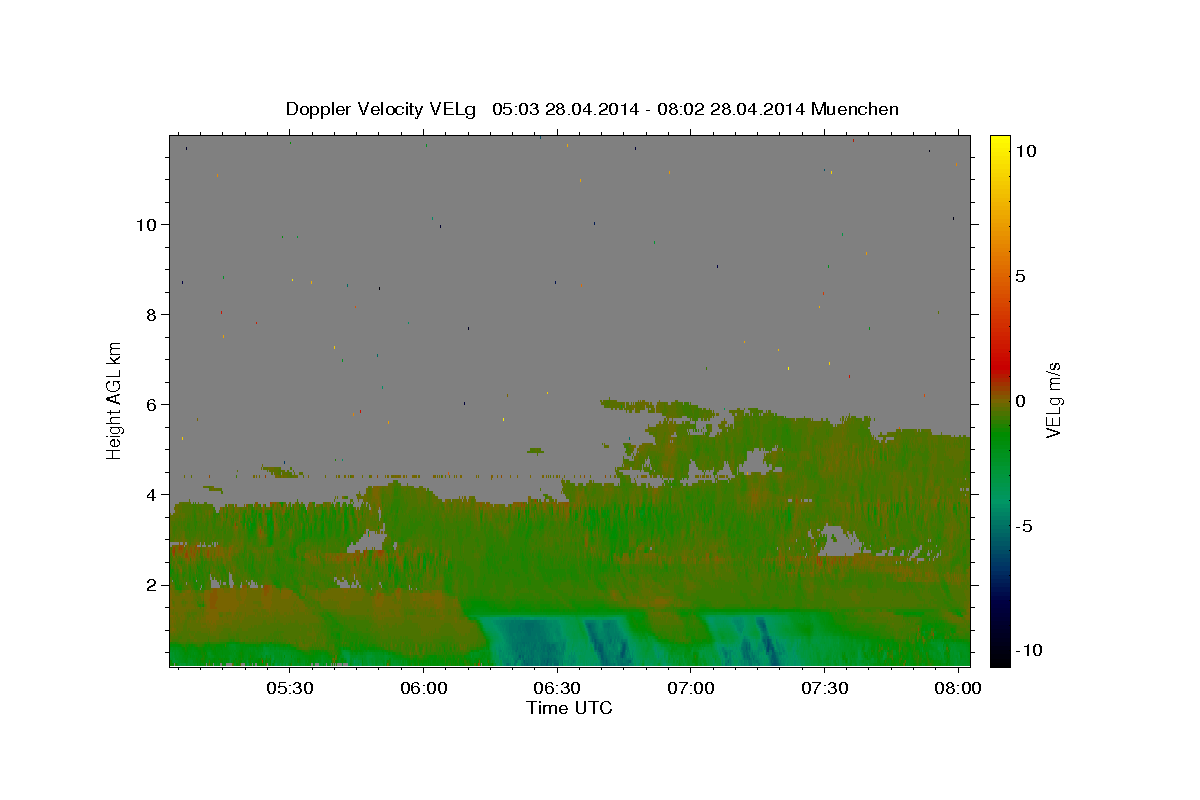Screen dimensions: 1200x800
Task: Click the 'Time UTC' axis label
Action: (569, 708)
